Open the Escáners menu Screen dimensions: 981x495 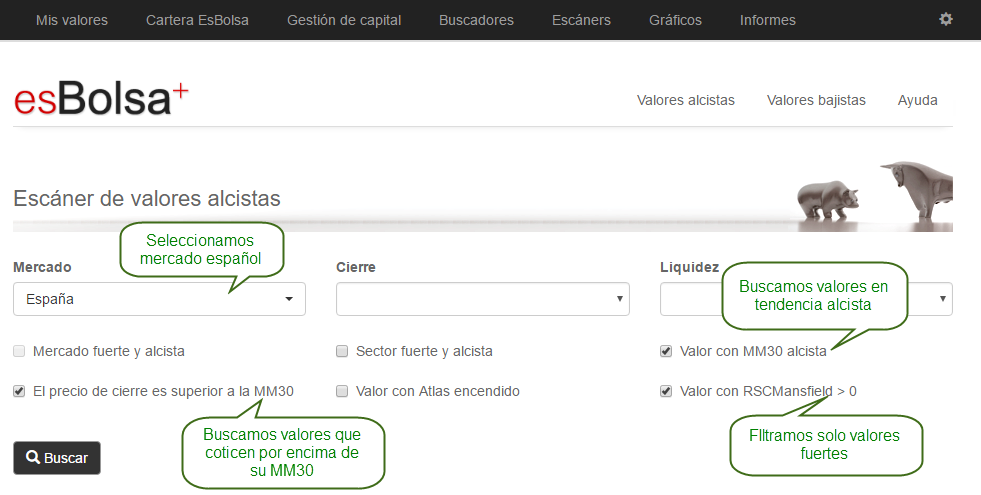pyautogui.click(x=581, y=20)
